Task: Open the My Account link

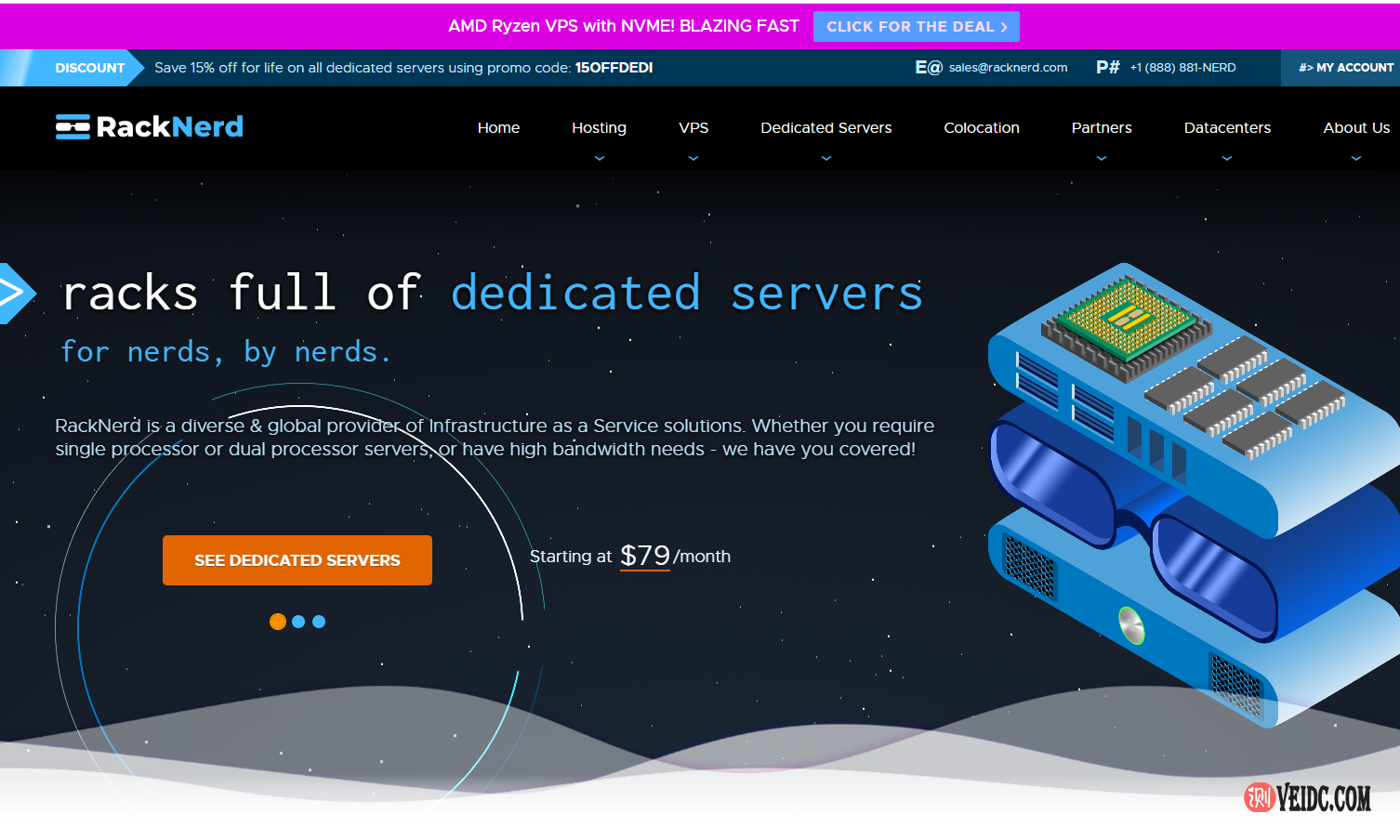Action: pos(1345,68)
